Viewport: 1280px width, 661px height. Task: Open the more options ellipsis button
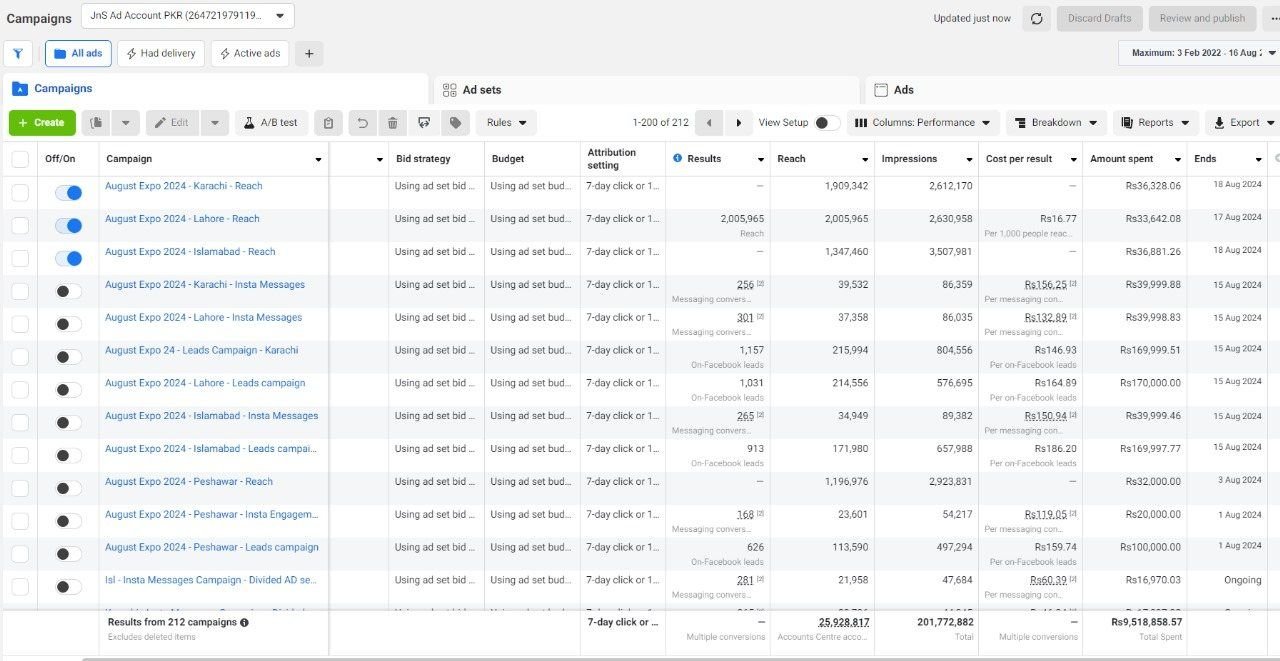pyautogui.click(x=1273, y=18)
